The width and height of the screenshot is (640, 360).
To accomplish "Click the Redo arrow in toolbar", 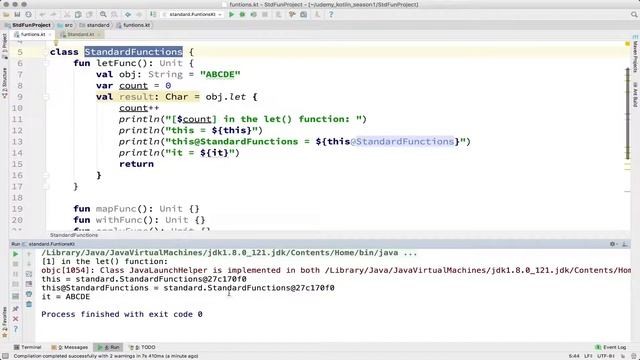I will click(x=53, y=14).
